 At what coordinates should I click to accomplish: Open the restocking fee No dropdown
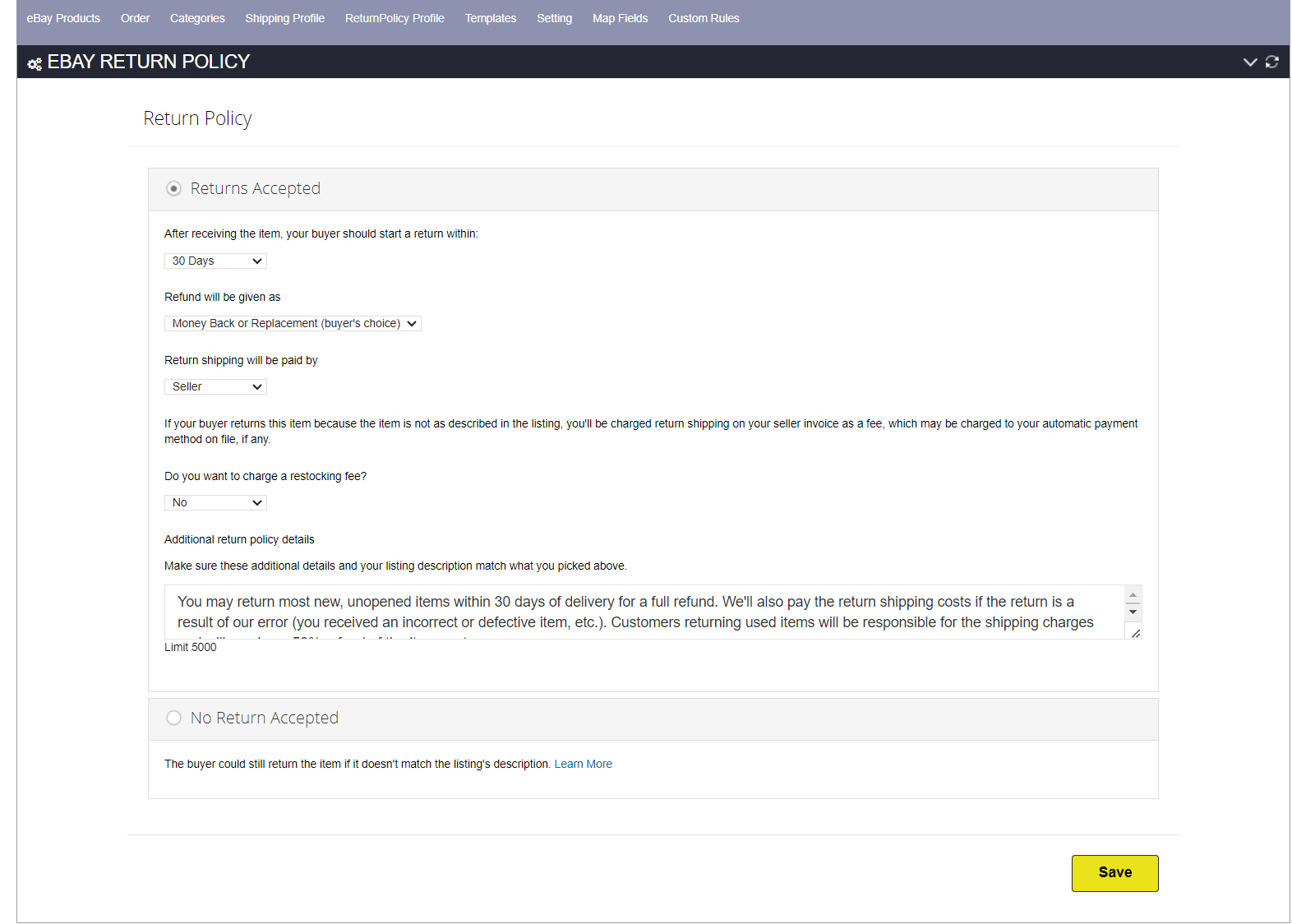tap(215, 502)
